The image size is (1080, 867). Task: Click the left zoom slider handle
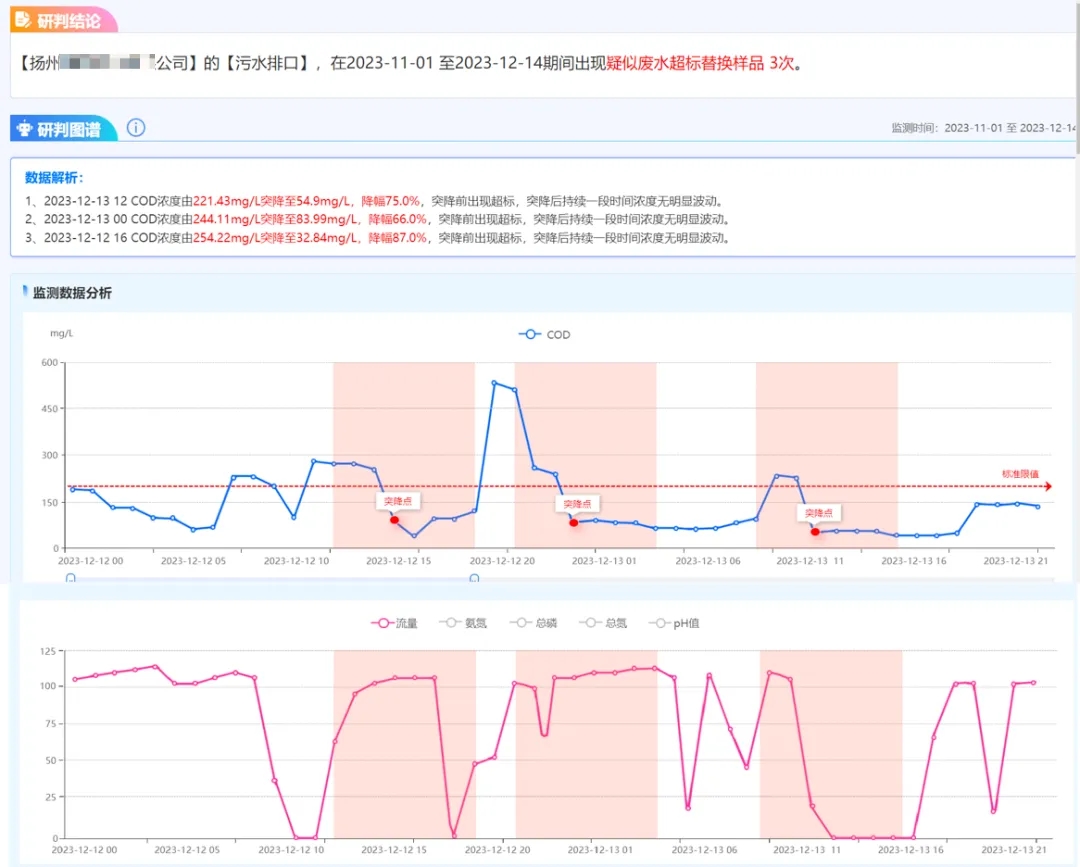coord(70,578)
